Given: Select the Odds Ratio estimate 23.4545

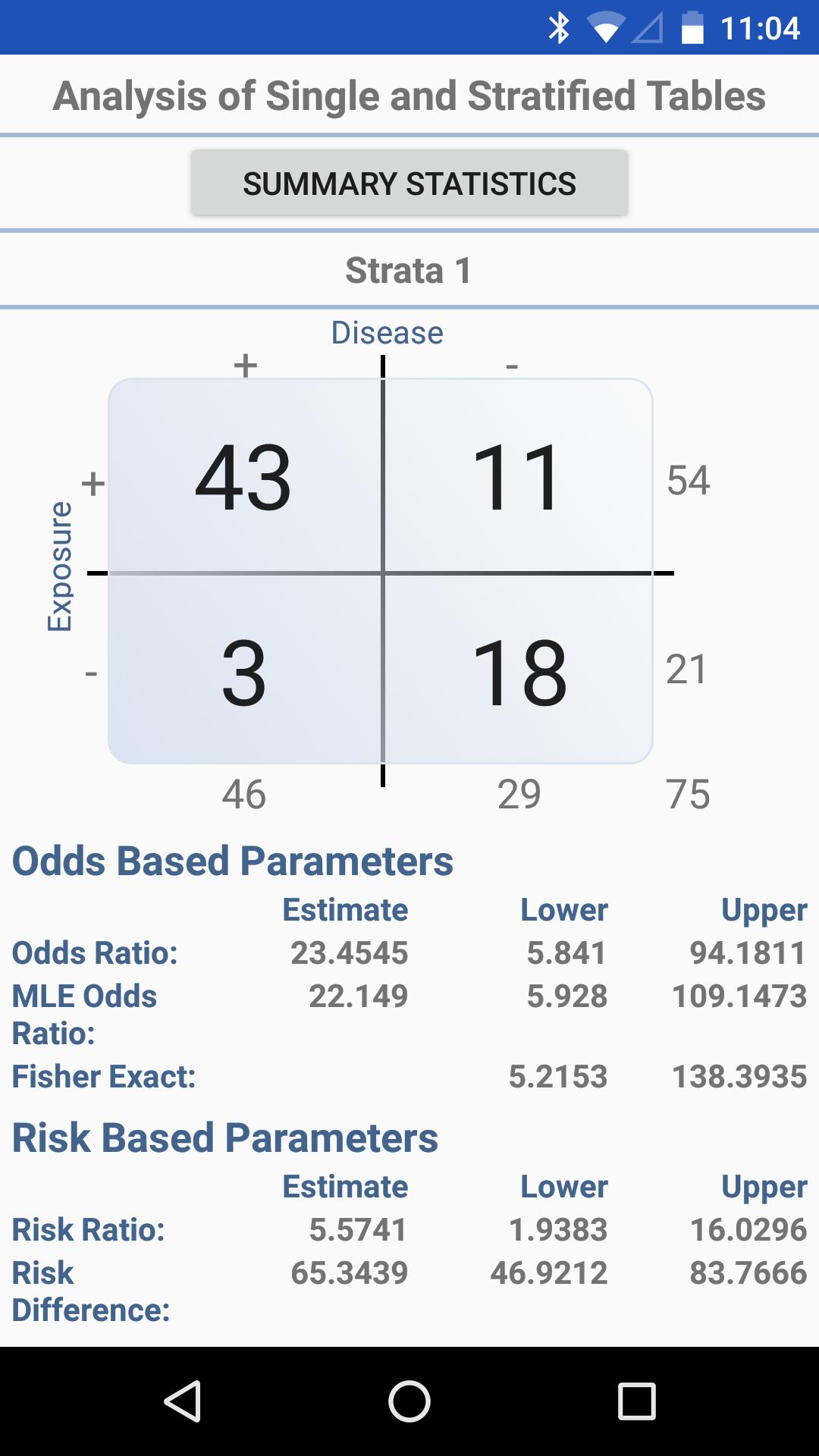Looking at the screenshot, I should (x=350, y=953).
